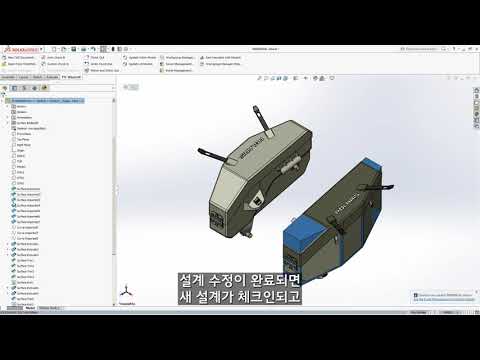Click the Zoom to Area view icon
This screenshot has height=360, width=480.
(x=266, y=78)
